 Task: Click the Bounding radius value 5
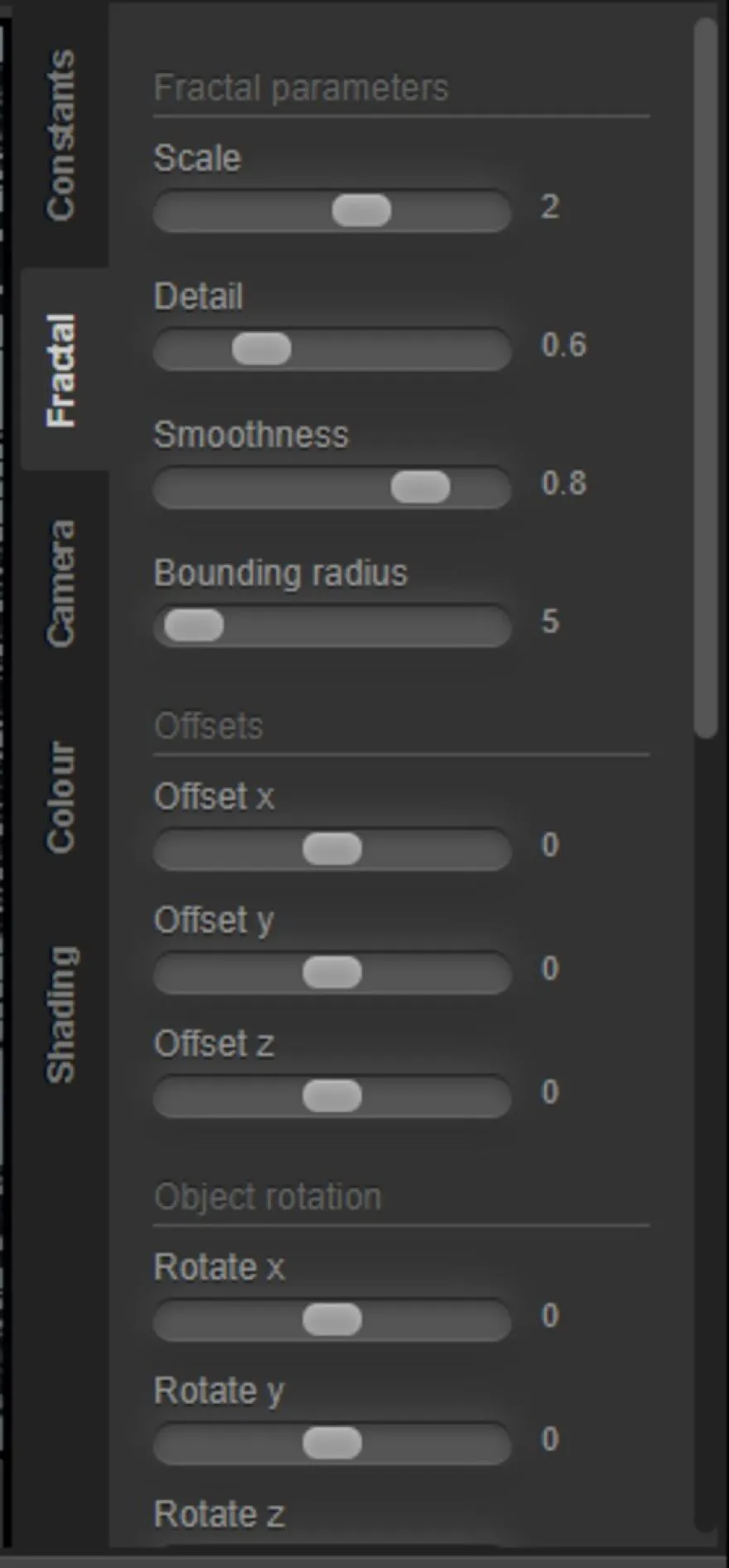coord(550,622)
